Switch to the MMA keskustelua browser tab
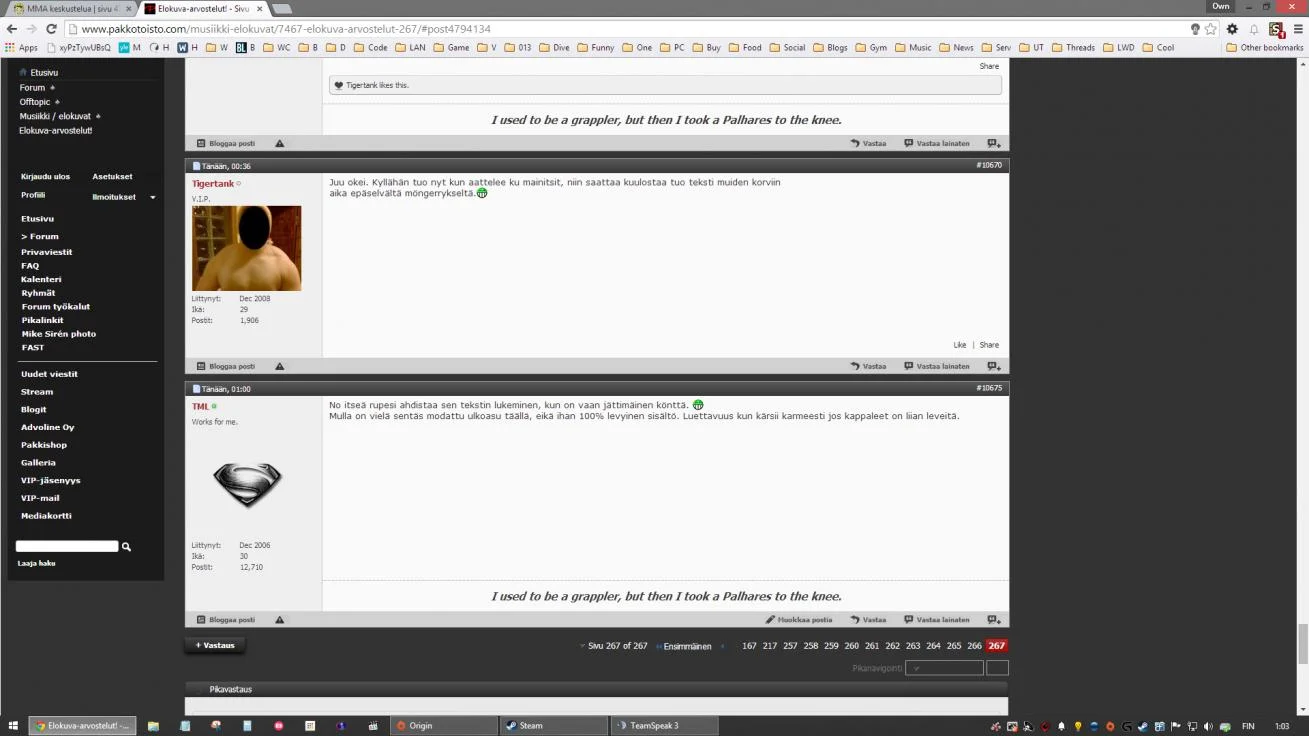This screenshot has height=736, width=1309. tap(70, 9)
